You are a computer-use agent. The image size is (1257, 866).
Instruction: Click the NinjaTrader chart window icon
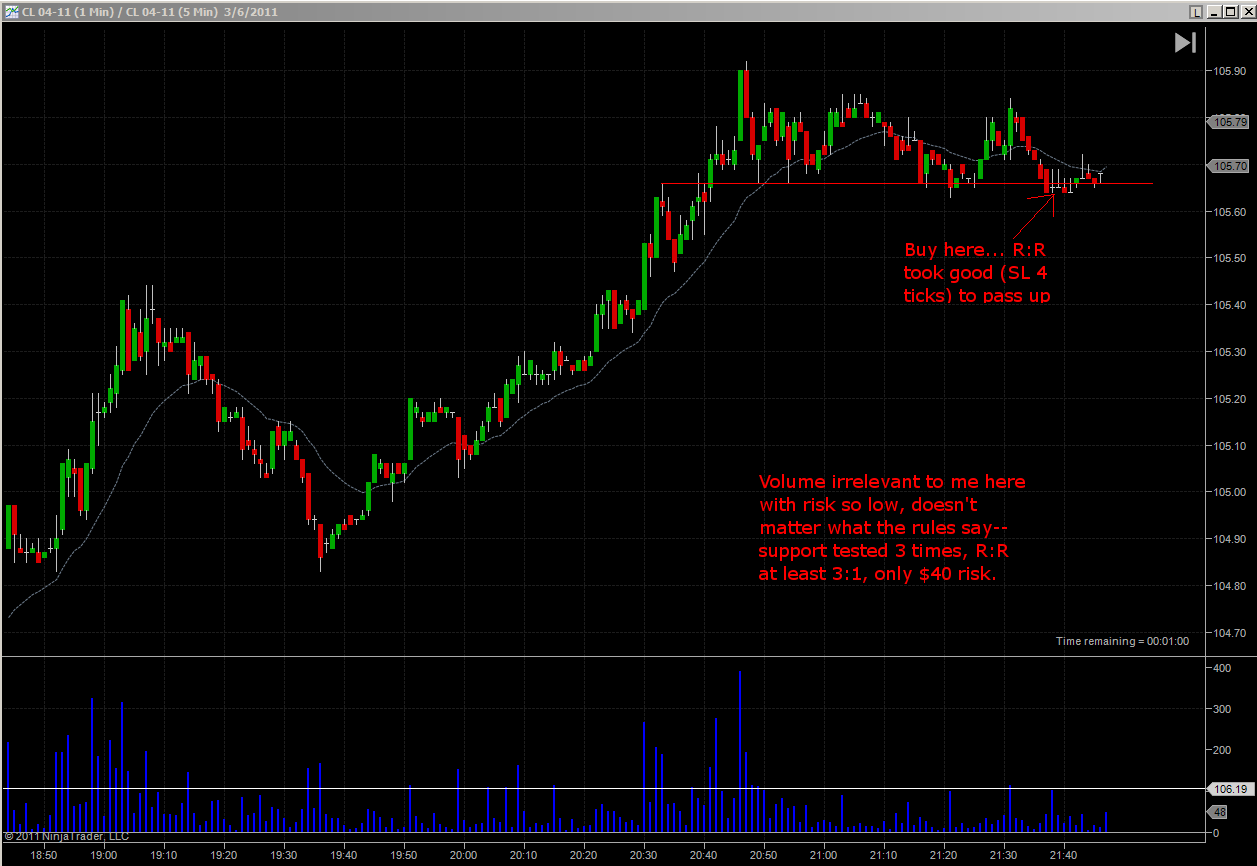click(11, 12)
